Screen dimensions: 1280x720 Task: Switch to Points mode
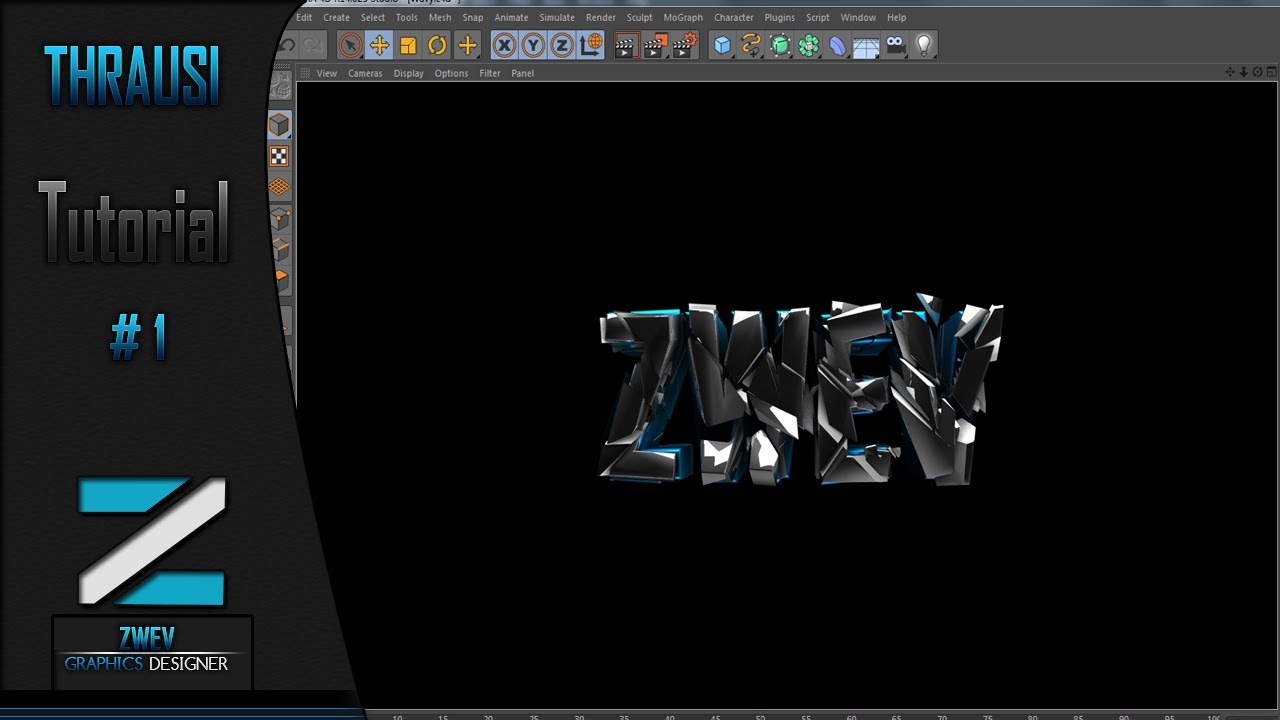(280, 218)
